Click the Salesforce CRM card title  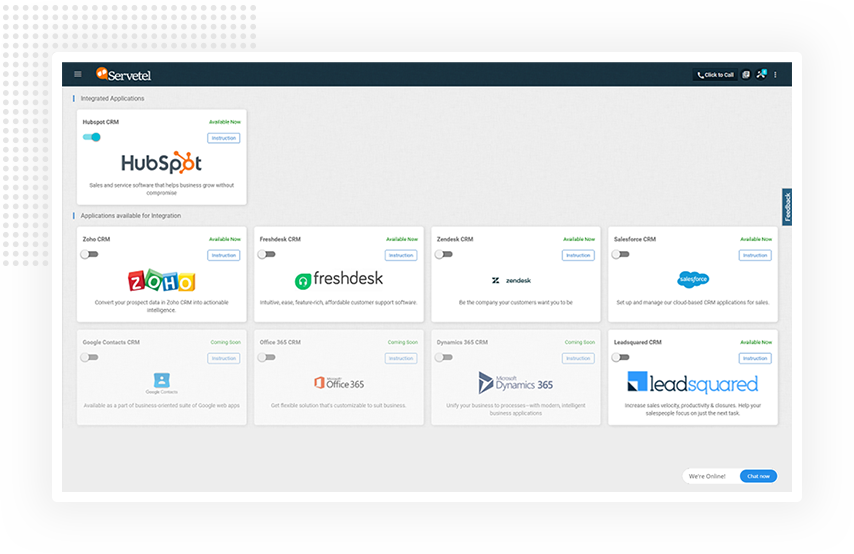635,239
